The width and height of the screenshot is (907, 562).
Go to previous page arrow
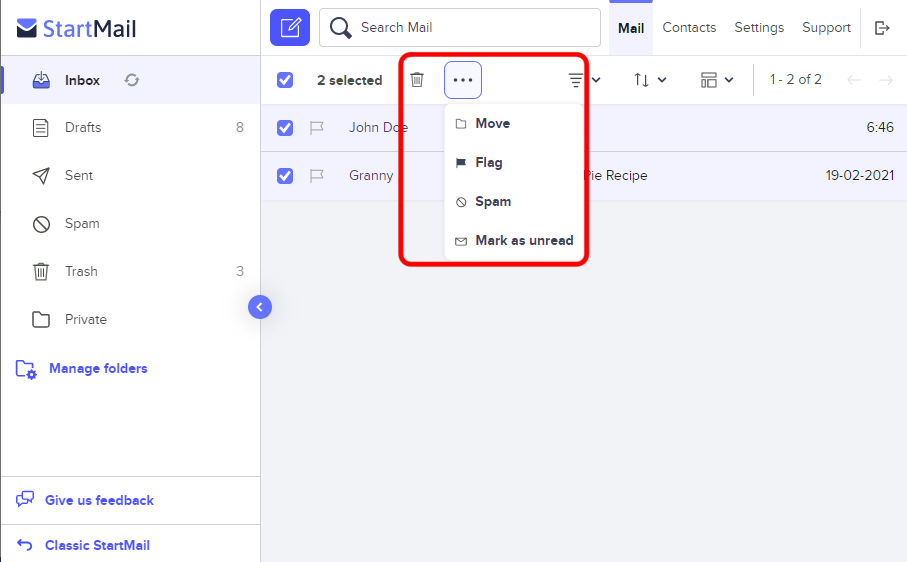(x=854, y=80)
